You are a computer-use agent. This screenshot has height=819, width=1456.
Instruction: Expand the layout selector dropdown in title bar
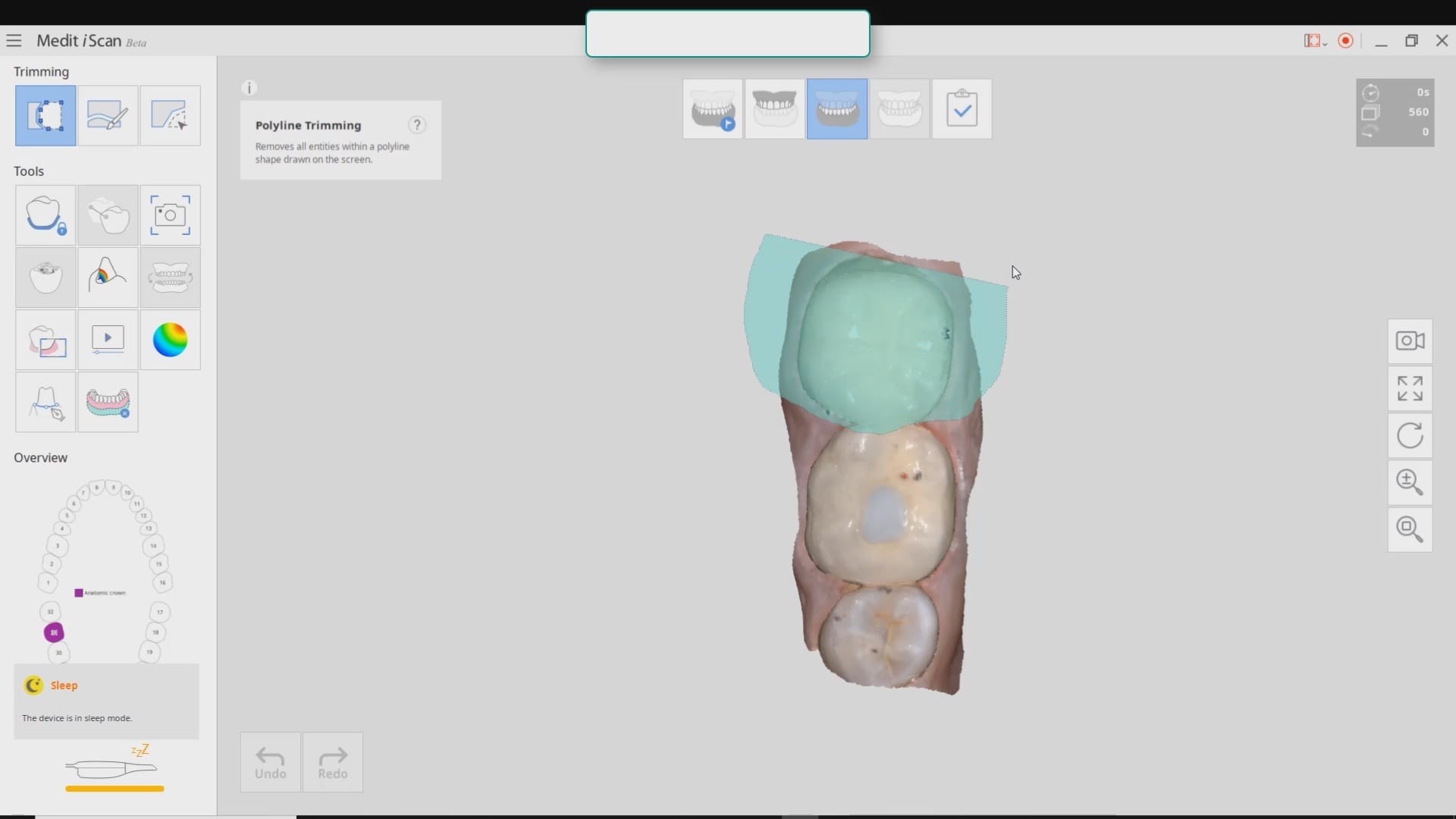coord(1315,41)
